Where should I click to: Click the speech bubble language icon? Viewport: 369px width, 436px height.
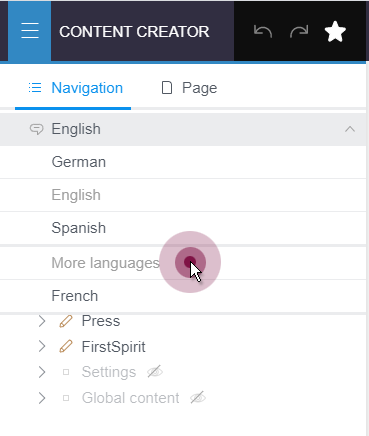click(x=36, y=129)
